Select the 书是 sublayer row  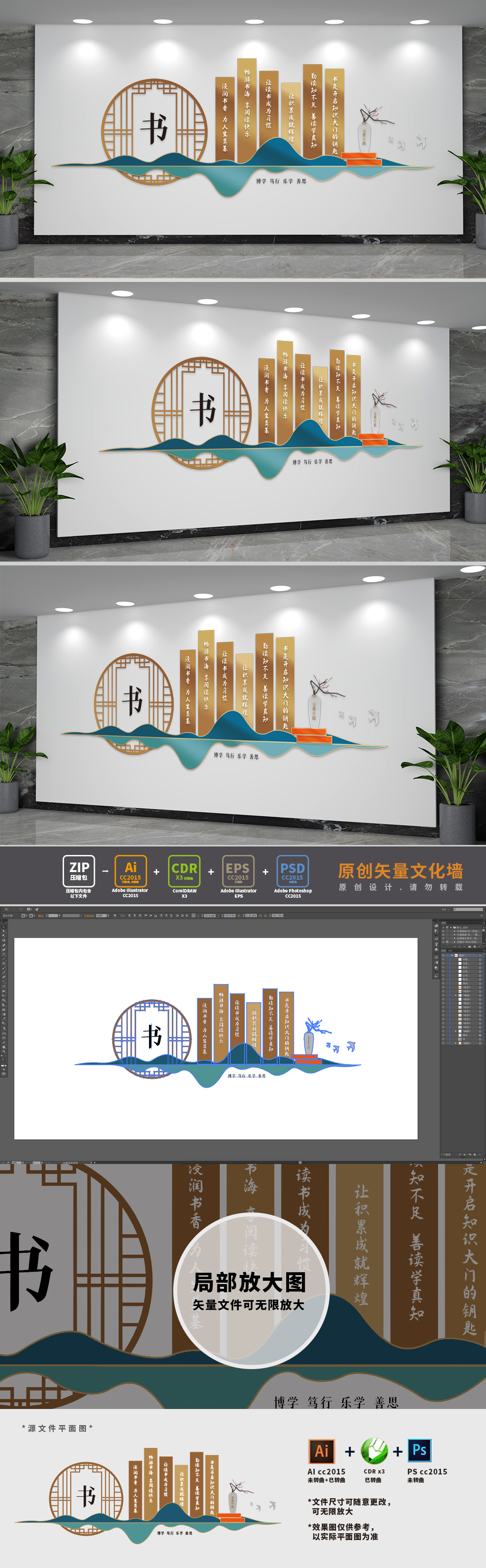pos(462,964)
